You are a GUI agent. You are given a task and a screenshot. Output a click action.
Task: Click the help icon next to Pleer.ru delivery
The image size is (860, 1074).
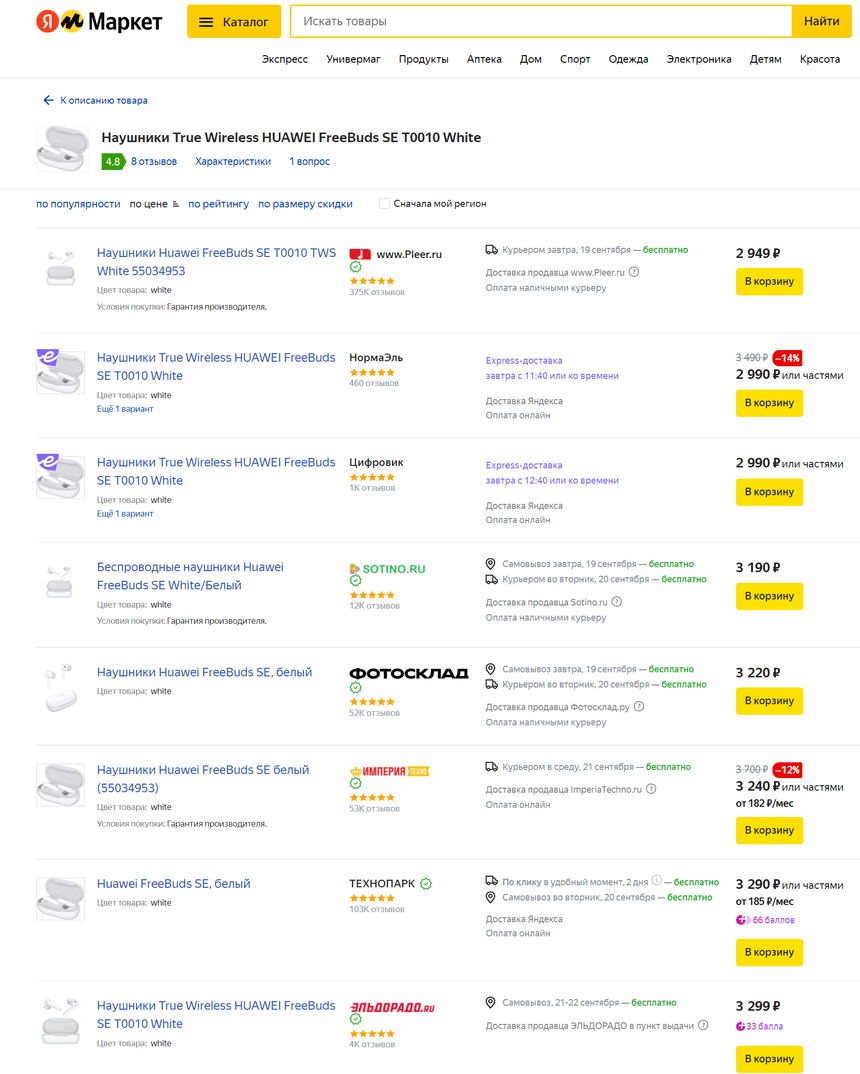coord(634,272)
